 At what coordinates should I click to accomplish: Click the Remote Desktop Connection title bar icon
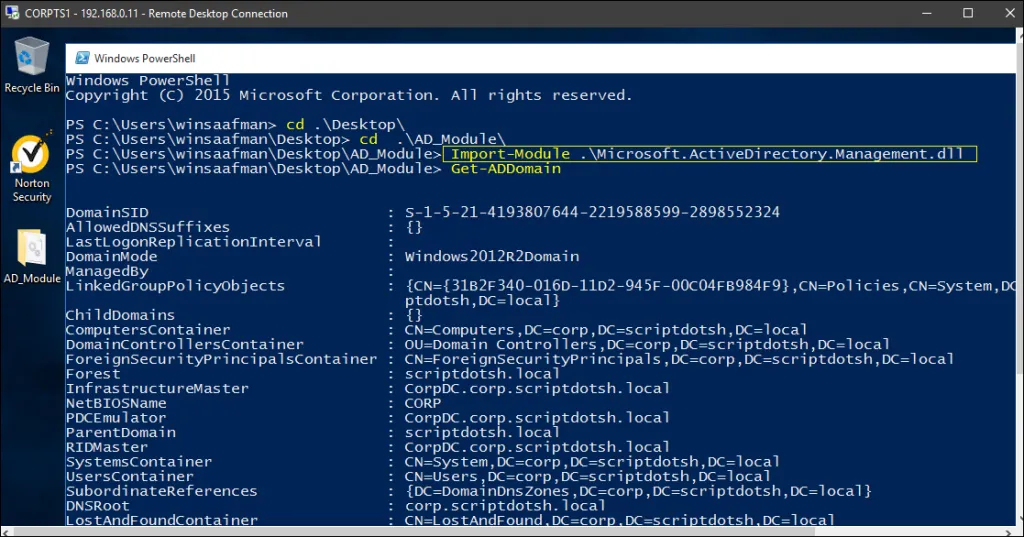(x=12, y=12)
